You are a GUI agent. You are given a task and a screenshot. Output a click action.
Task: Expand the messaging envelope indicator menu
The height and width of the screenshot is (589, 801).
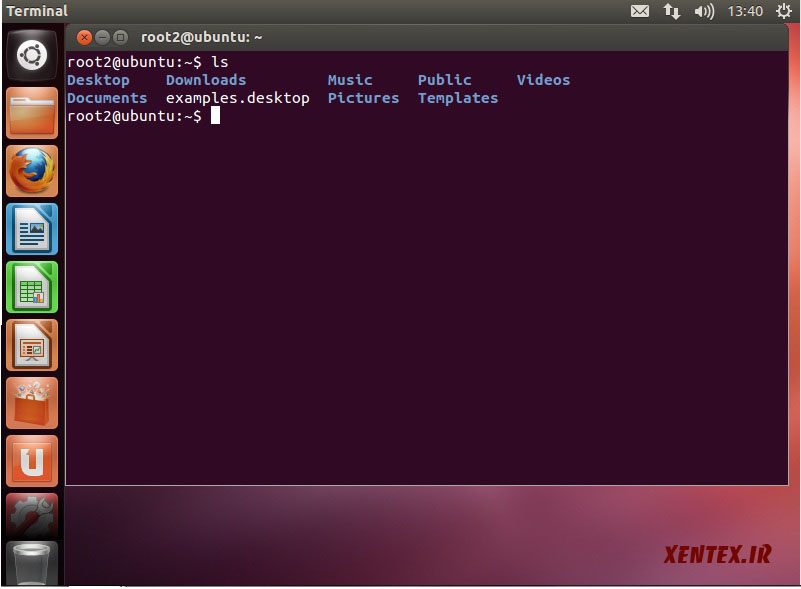click(640, 12)
